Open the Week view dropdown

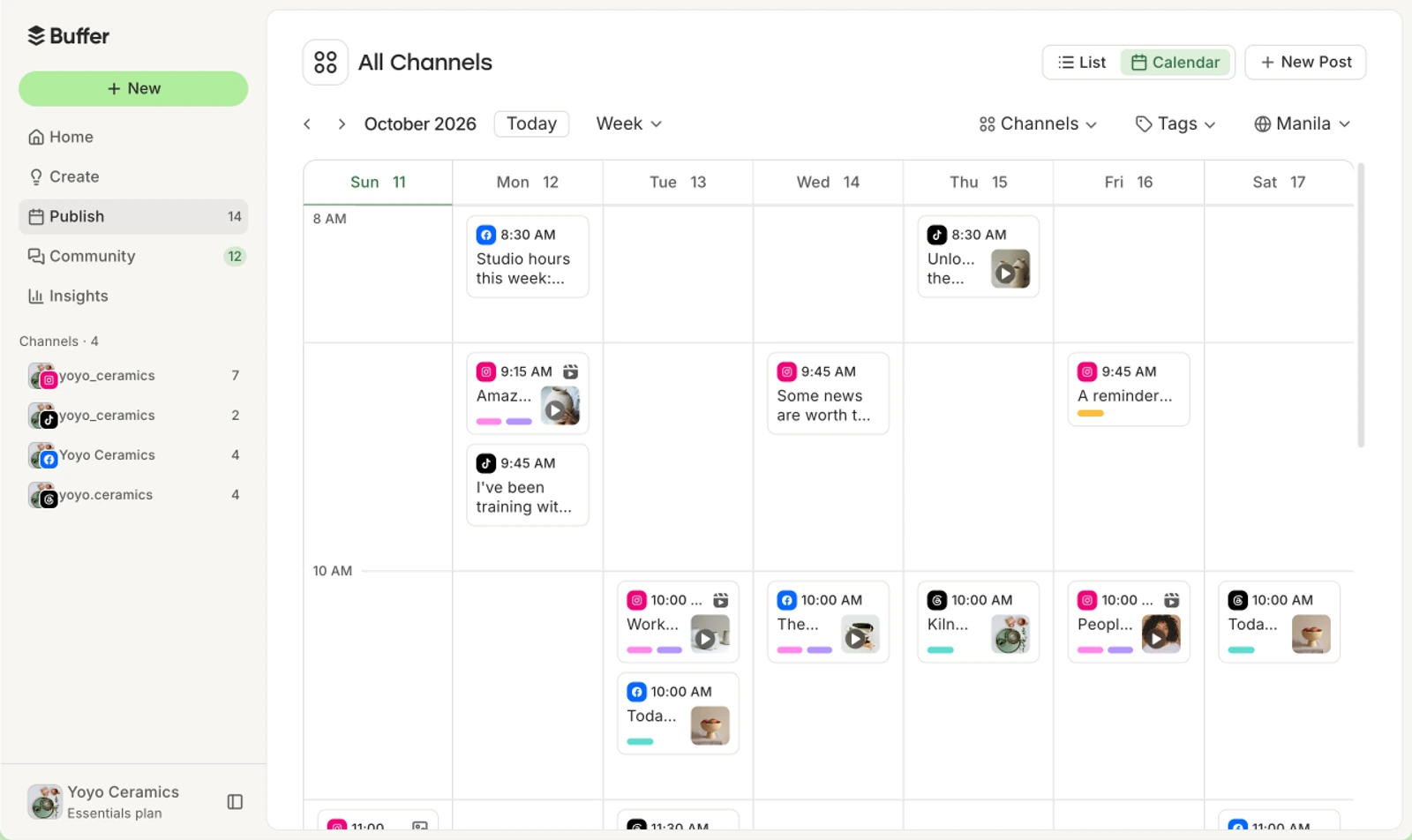pos(628,124)
